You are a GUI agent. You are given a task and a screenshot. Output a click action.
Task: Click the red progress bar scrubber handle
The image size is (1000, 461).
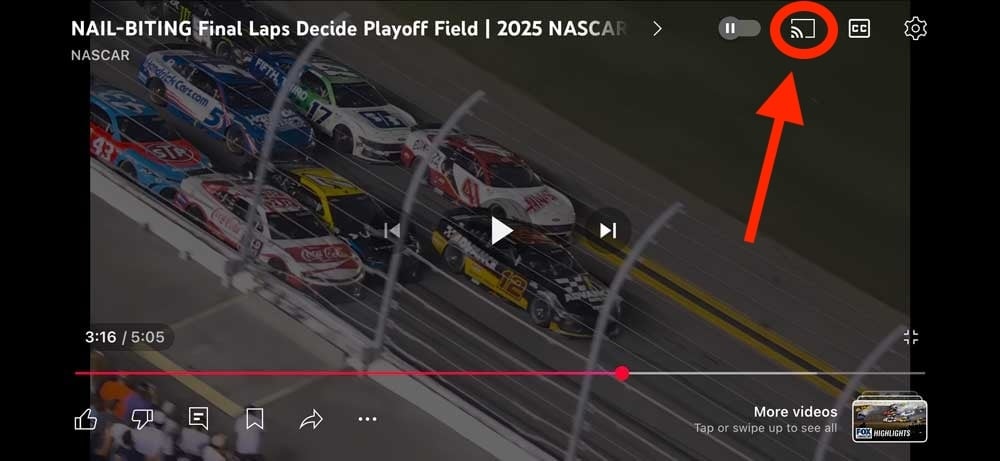(622, 374)
